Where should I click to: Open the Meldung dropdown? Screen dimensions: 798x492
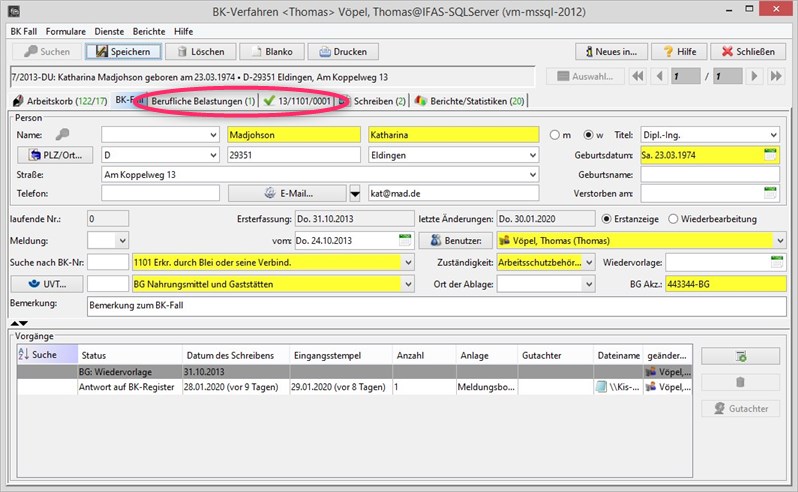tap(122, 240)
